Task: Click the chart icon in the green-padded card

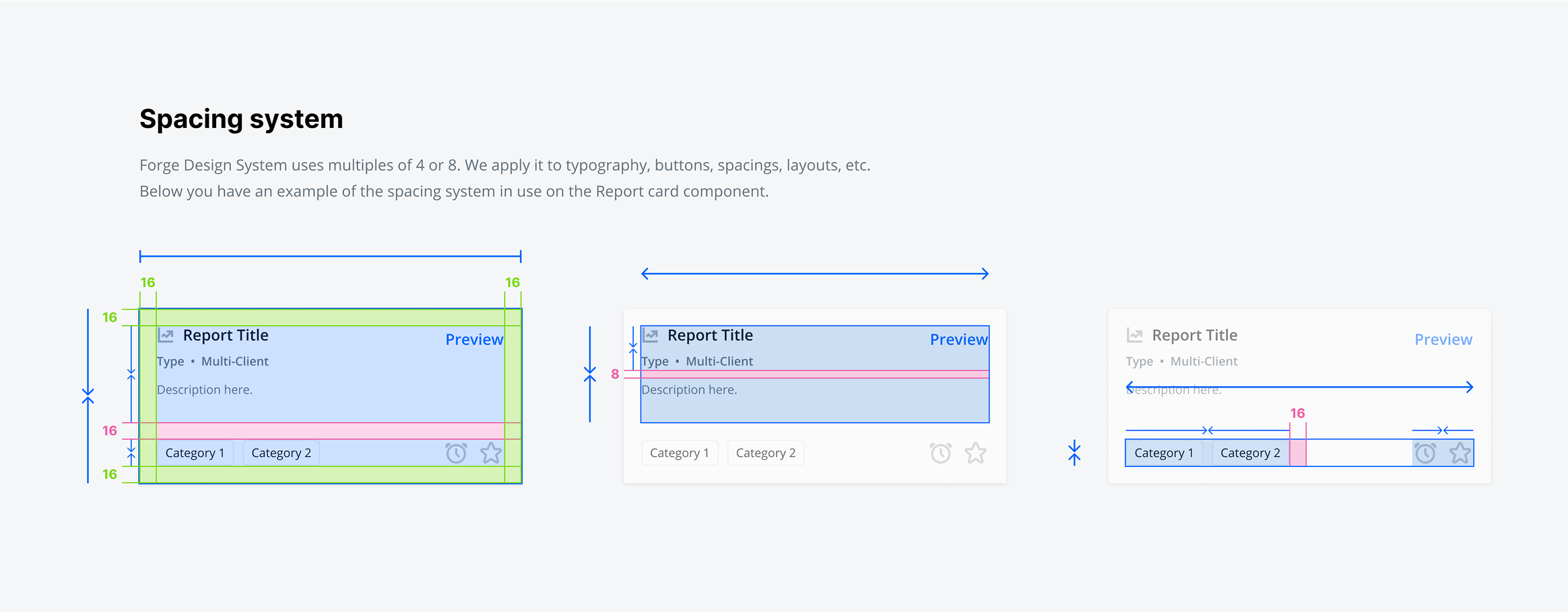Action: tap(166, 335)
